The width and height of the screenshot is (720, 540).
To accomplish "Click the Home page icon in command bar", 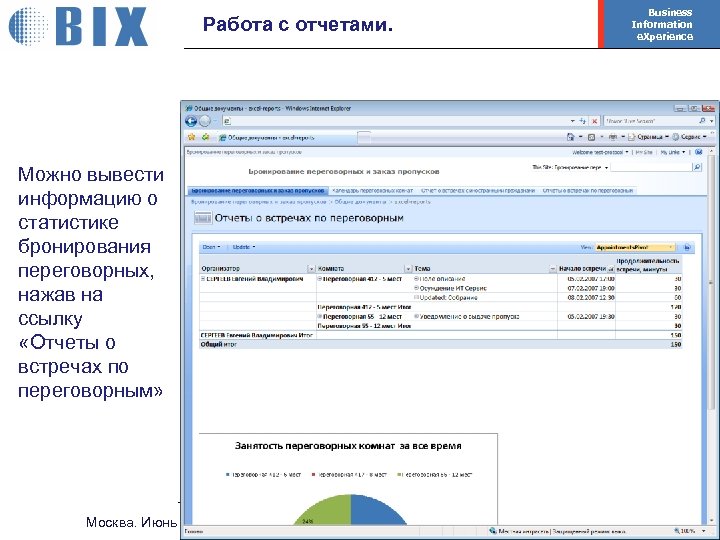I will point(571,137).
